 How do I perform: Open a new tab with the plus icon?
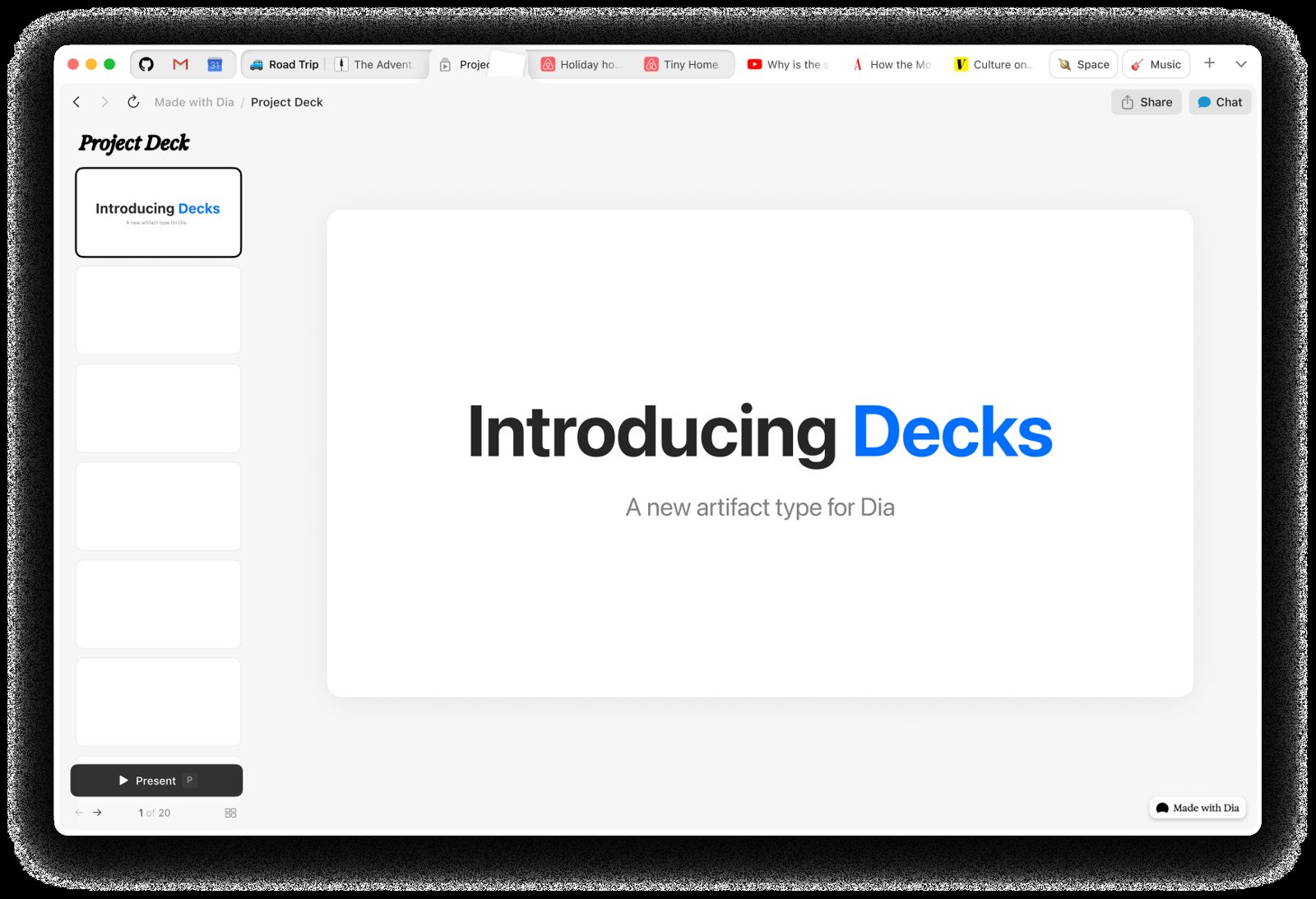click(1209, 63)
